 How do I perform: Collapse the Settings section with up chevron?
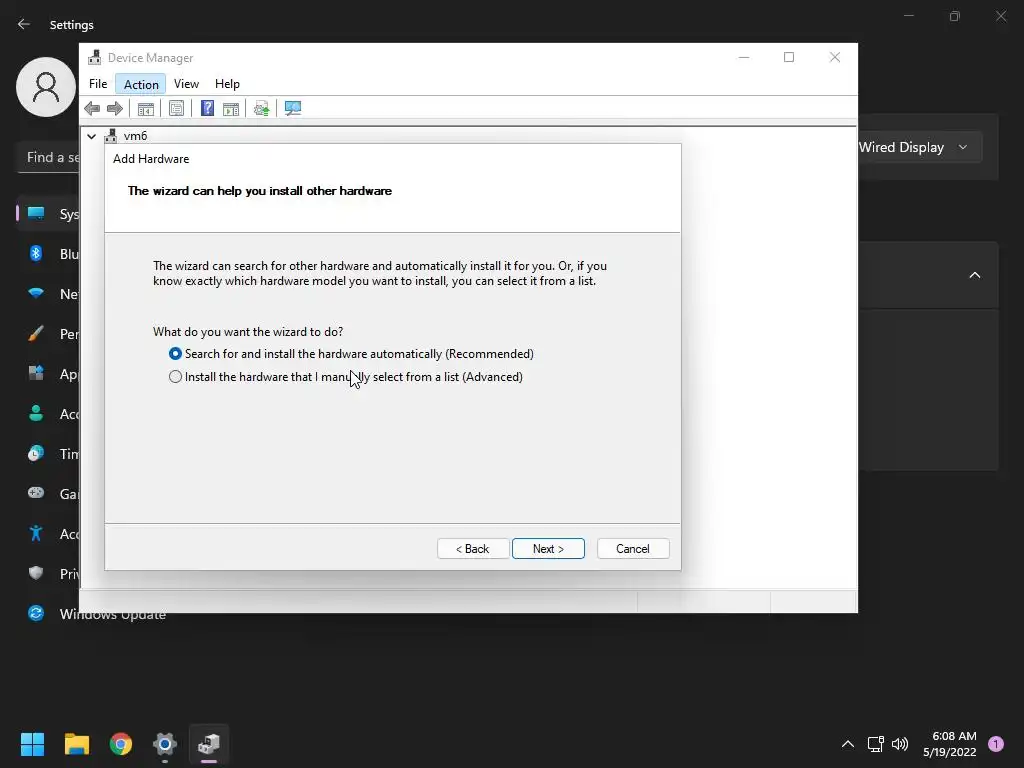point(974,275)
